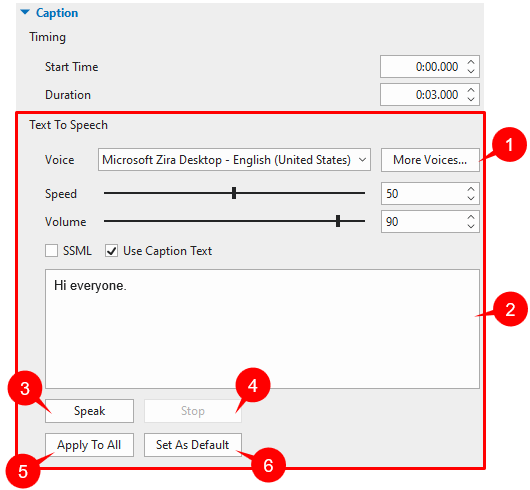Increase Start Time with up arrow
This screenshot has height=490, width=530.
[471, 63]
